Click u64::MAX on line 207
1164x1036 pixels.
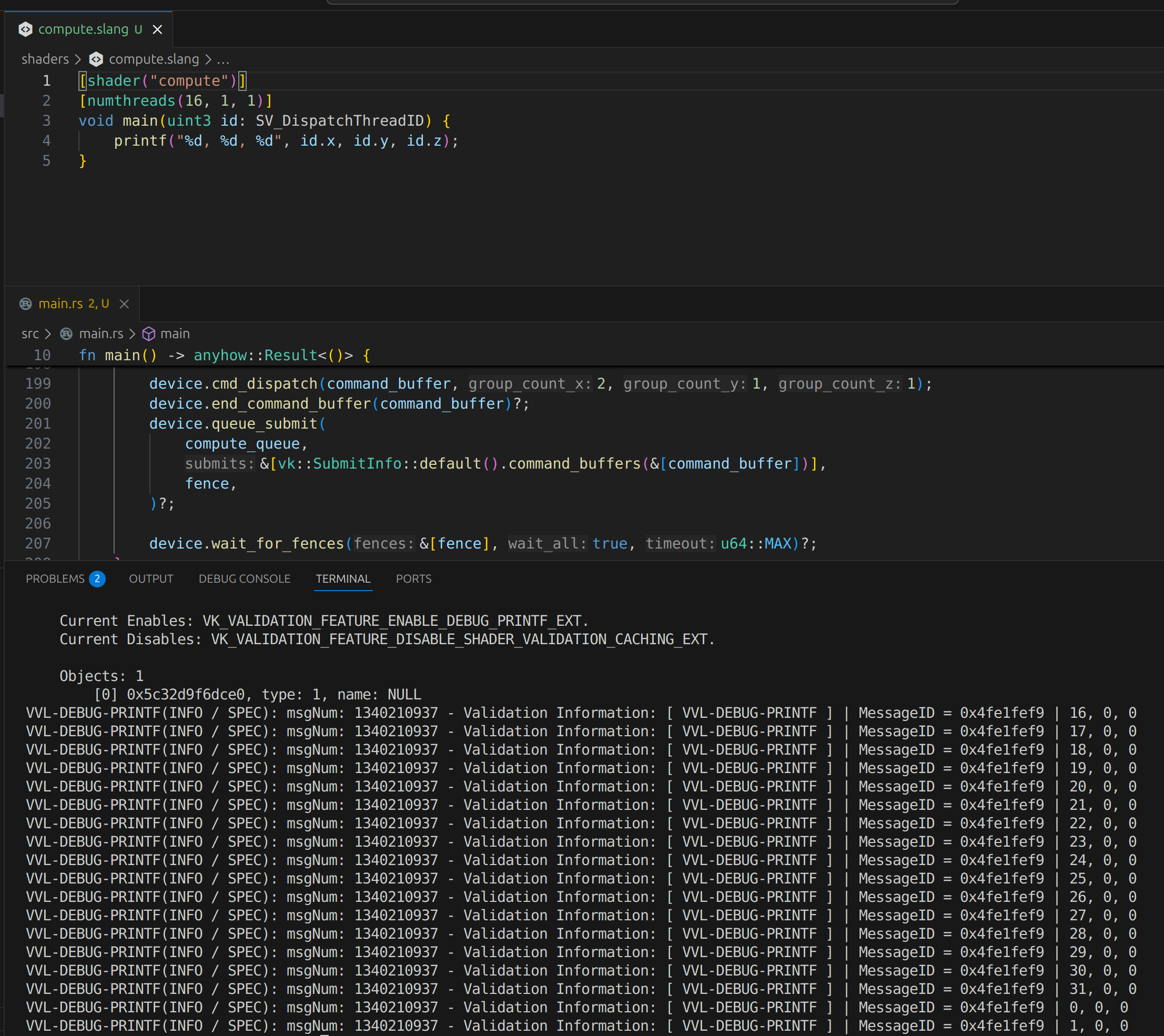pyautogui.click(x=756, y=544)
